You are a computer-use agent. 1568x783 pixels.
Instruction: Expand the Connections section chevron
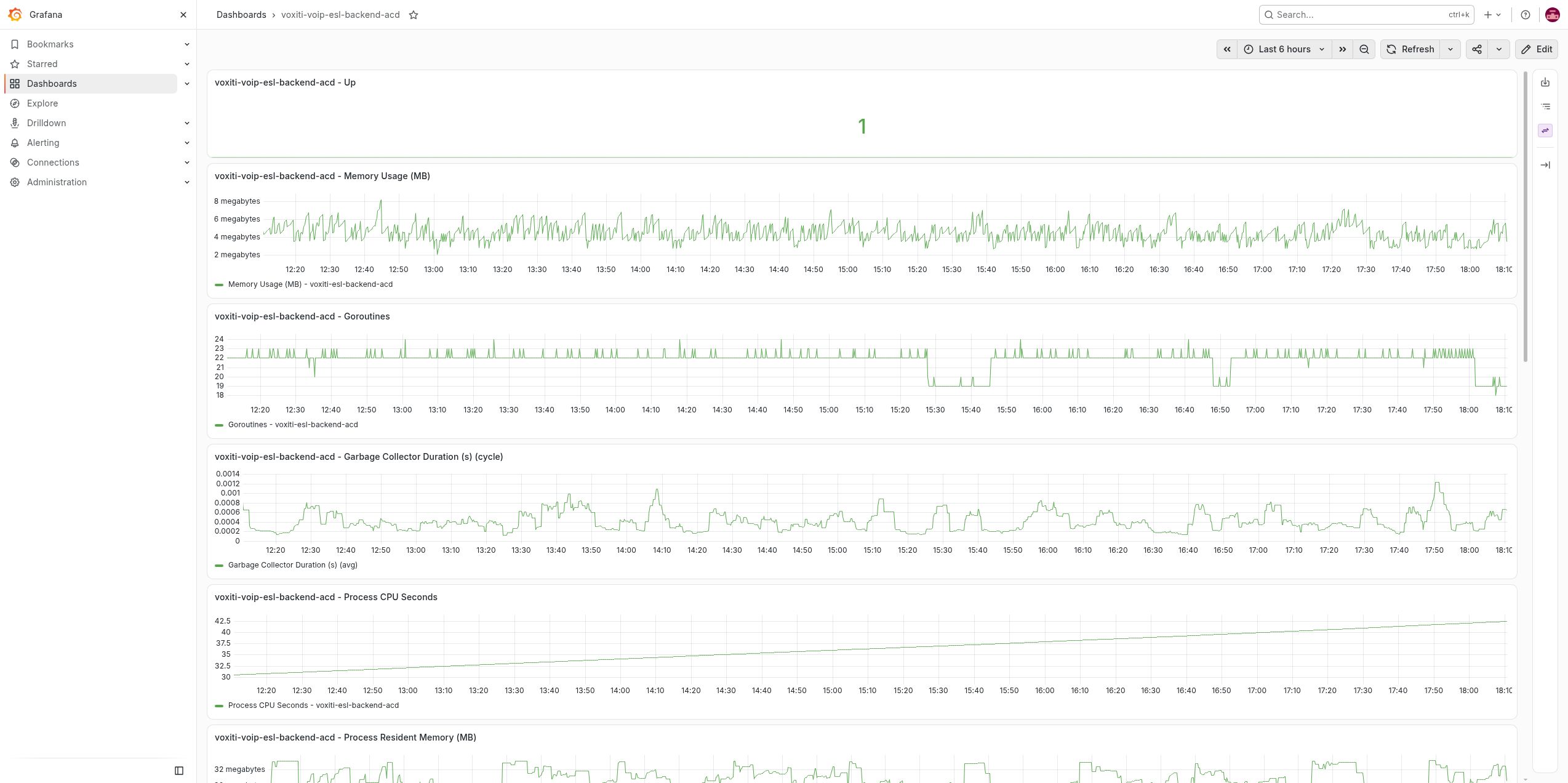coord(187,163)
